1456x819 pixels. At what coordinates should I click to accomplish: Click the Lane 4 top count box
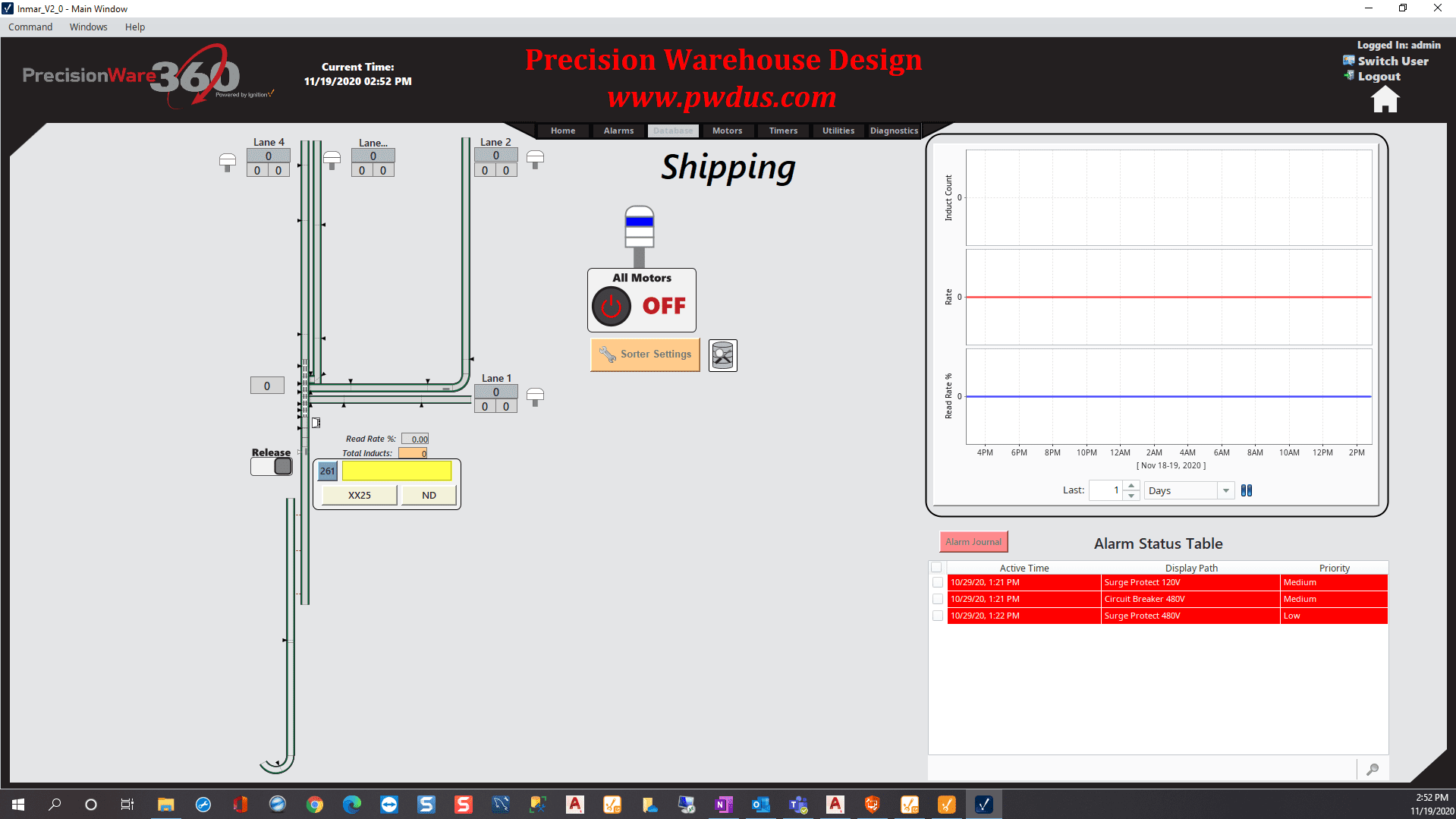[269, 156]
